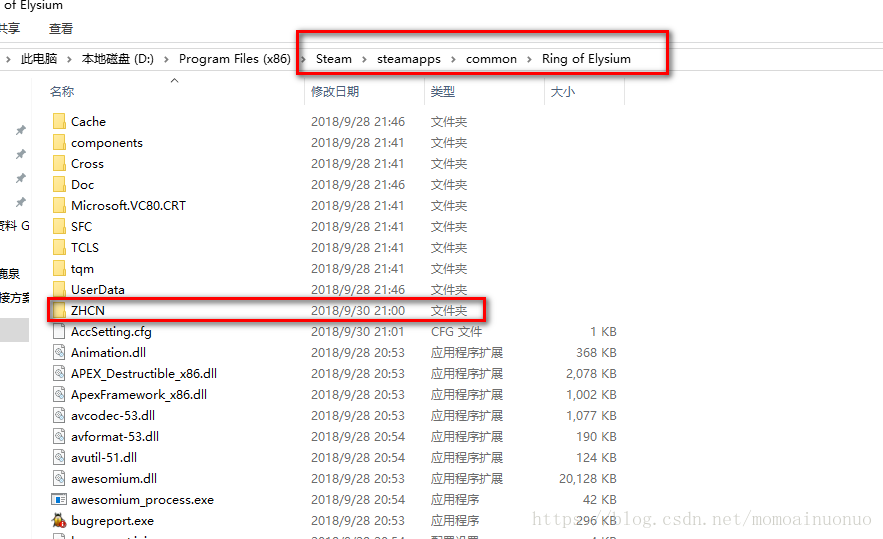883x539 pixels.
Task: Open the components folder icon
Action: pos(59,142)
